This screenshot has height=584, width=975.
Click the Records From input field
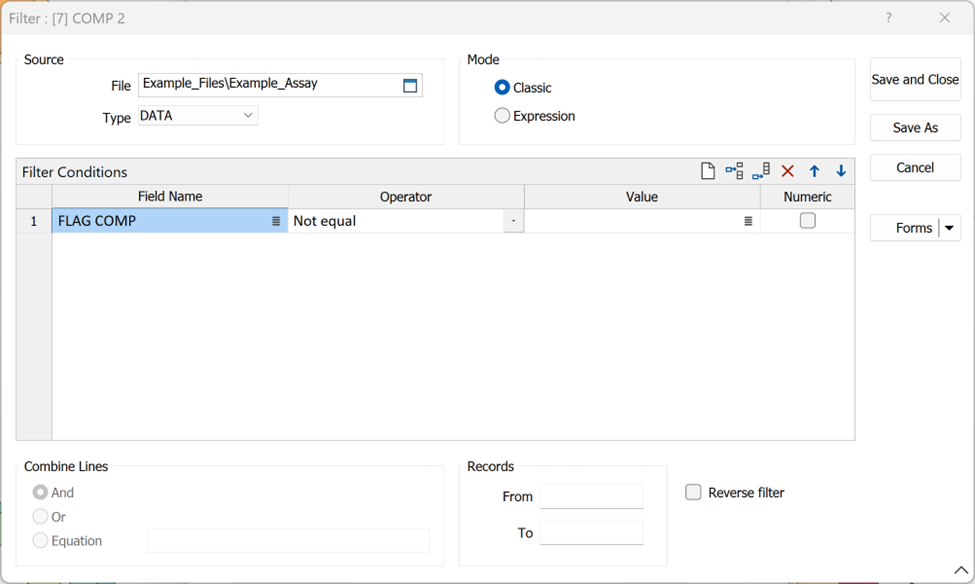(591, 496)
